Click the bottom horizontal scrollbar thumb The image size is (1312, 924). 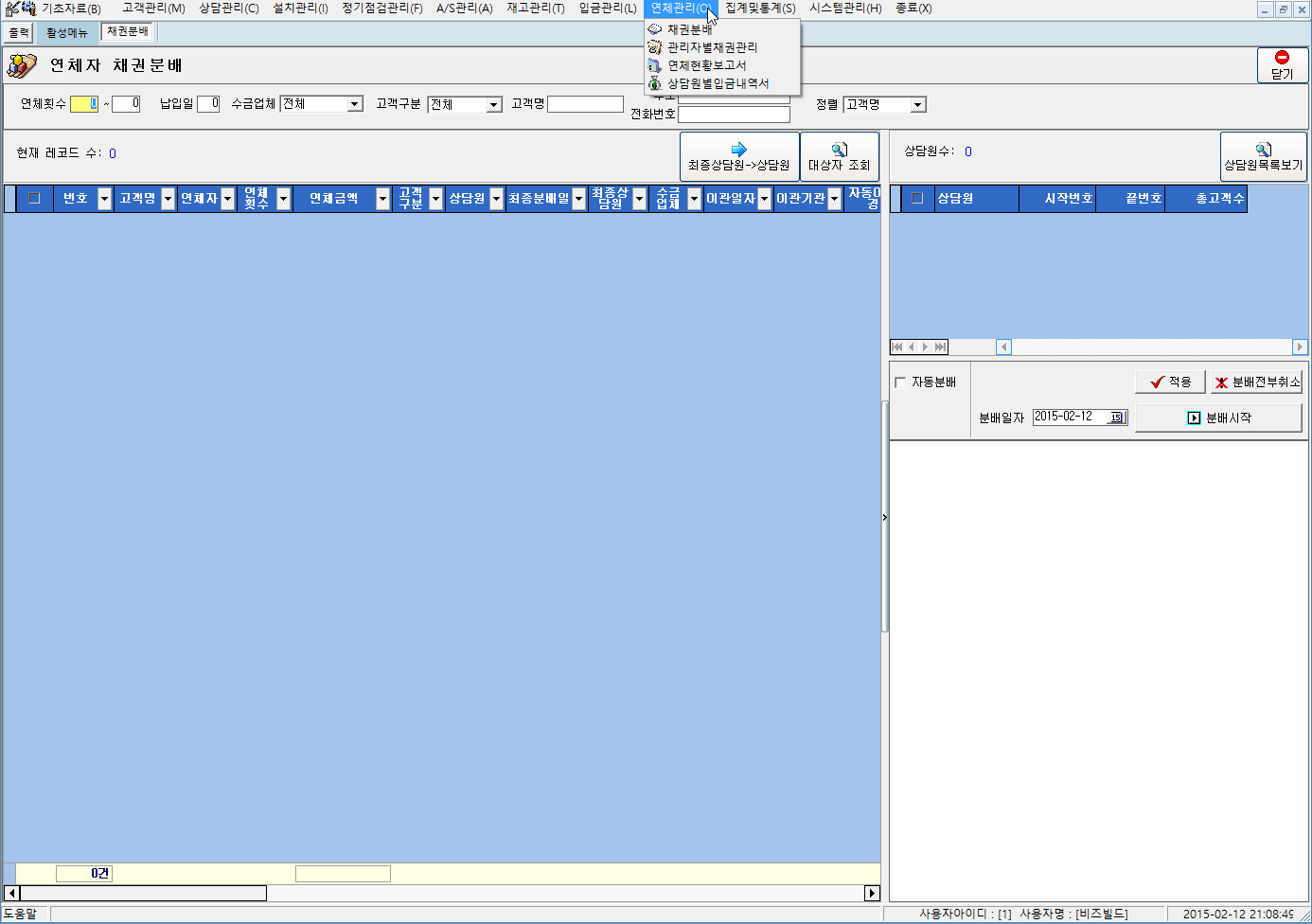[143, 893]
